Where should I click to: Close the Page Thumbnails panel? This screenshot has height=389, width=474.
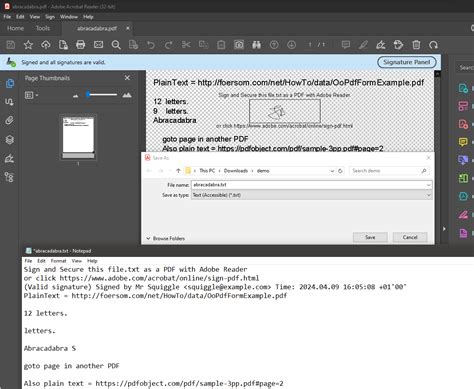[127, 78]
